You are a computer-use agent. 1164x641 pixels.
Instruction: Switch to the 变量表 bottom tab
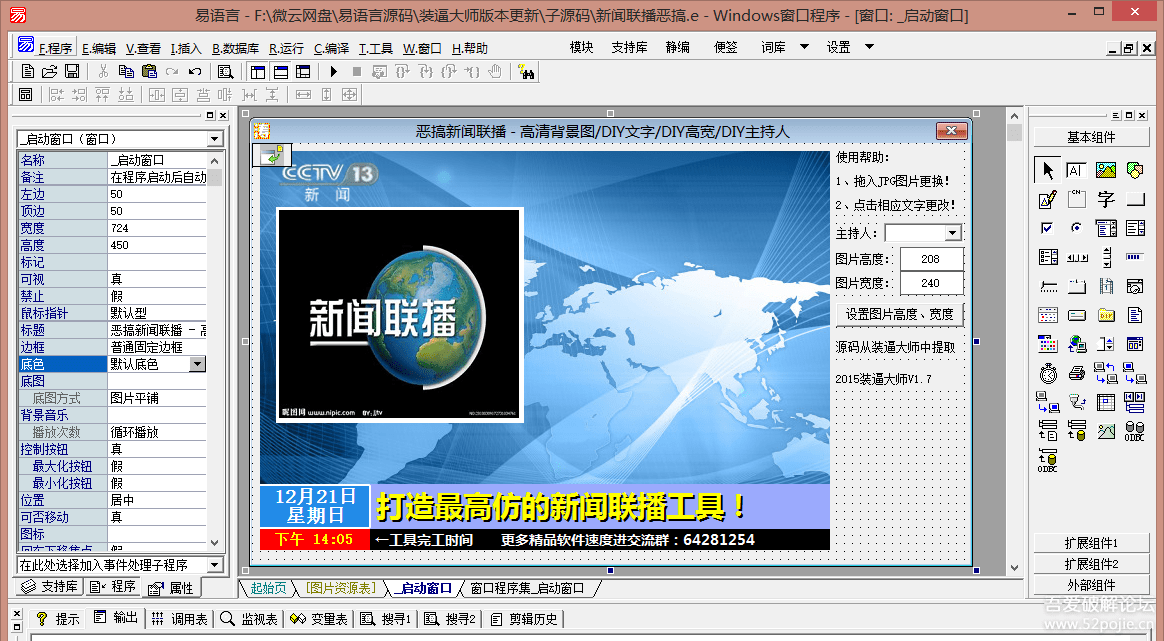click(x=318, y=619)
